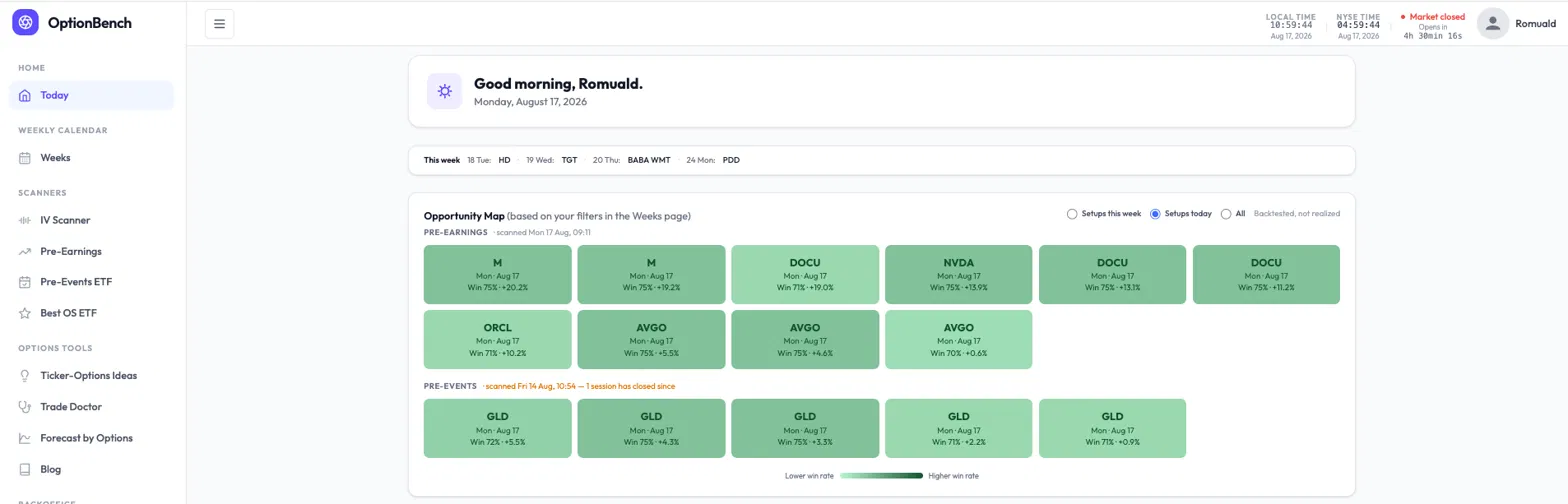Open the DOCU card with +13.1%
This screenshot has height=504, width=1568.
coord(1112,274)
